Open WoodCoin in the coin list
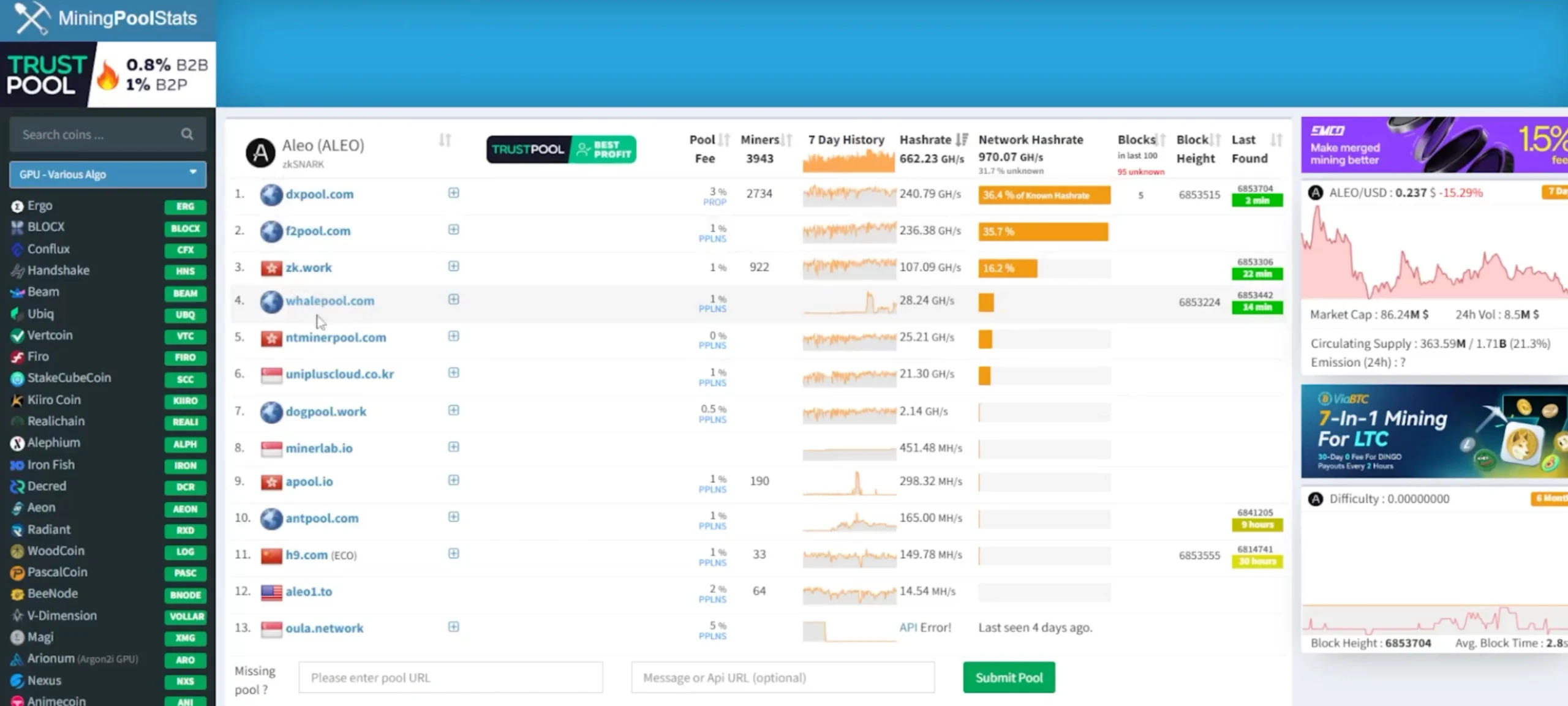This screenshot has width=1568, height=706. [56, 551]
